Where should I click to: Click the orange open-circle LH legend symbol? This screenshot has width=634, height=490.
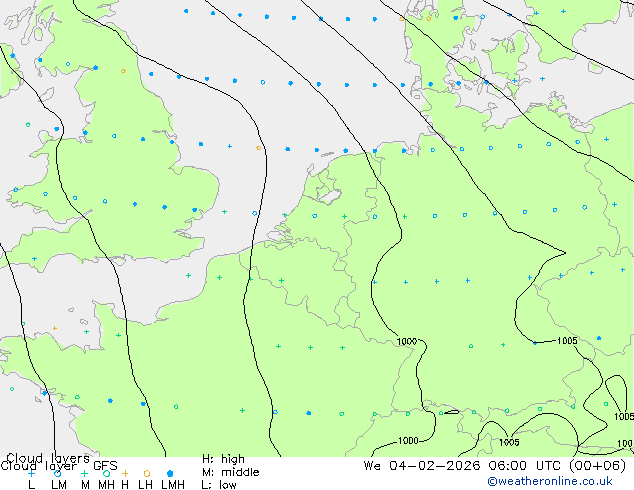(146, 473)
